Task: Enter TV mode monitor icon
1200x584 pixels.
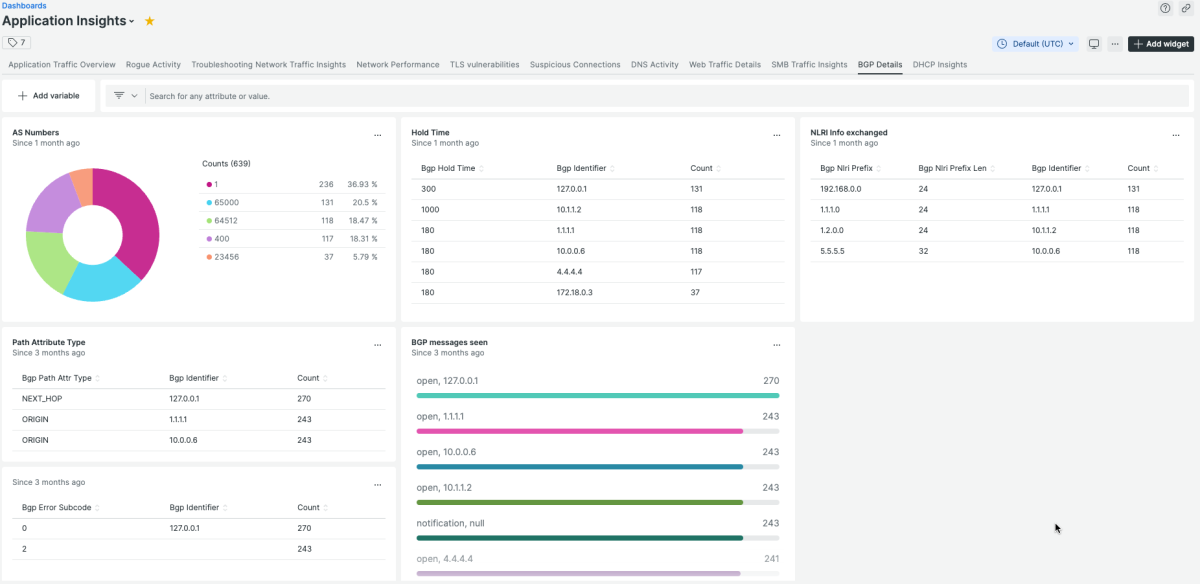Action: tap(1094, 44)
